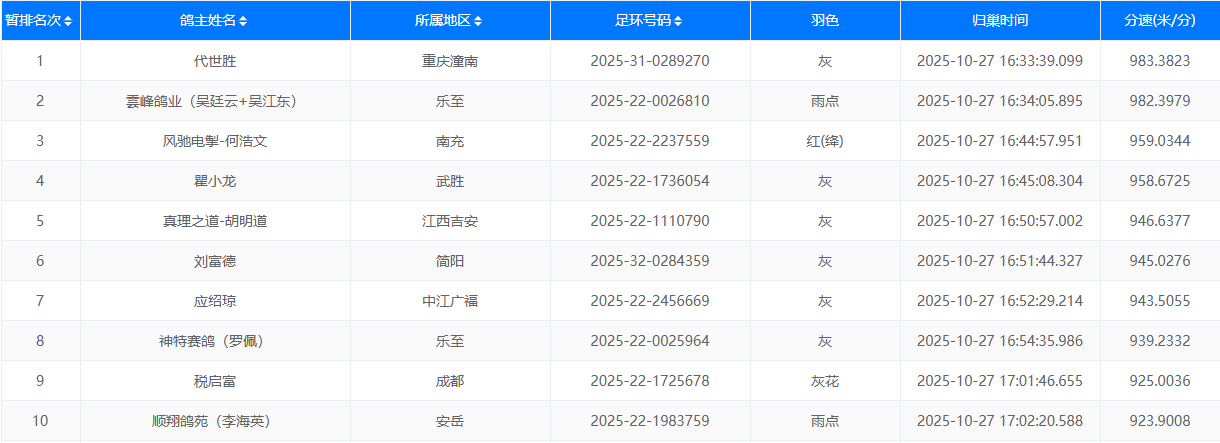Click the sort arrows beside 所属地区
The width and height of the screenshot is (1220, 443).
[479, 21]
